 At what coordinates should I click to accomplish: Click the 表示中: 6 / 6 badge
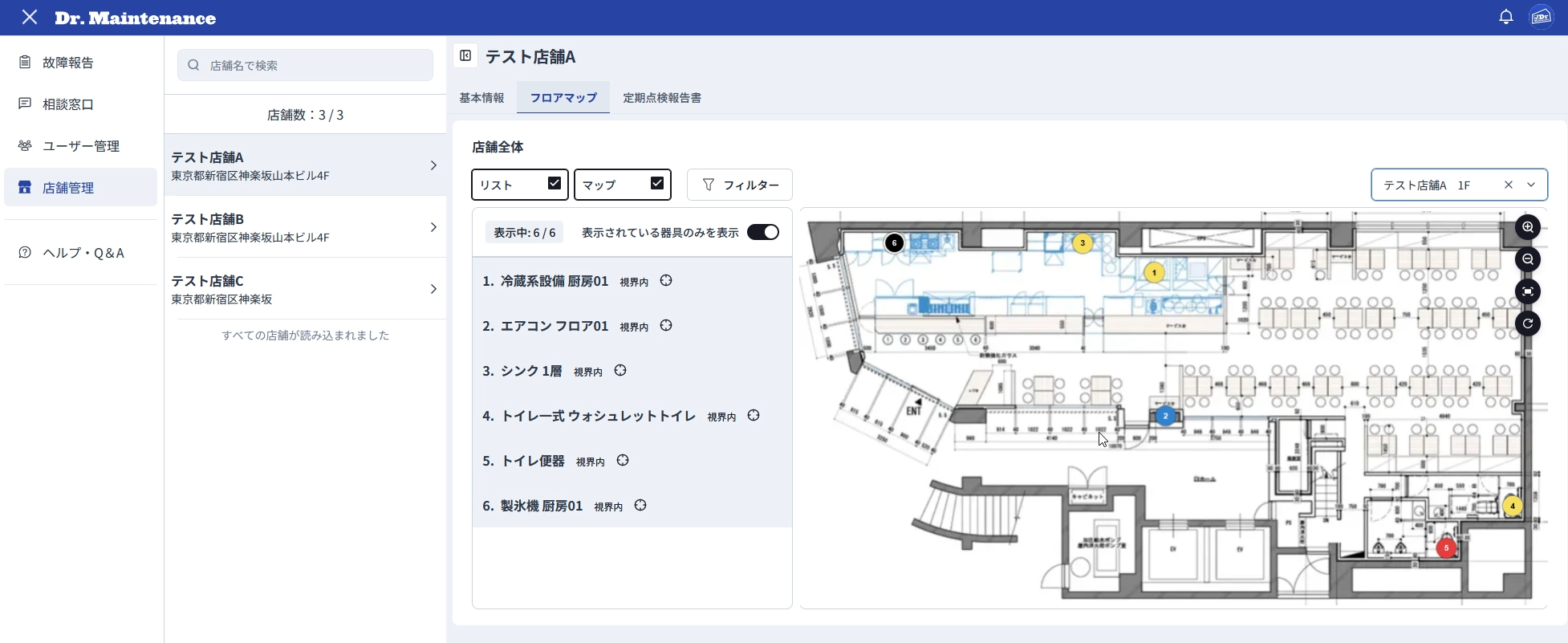coord(525,232)
